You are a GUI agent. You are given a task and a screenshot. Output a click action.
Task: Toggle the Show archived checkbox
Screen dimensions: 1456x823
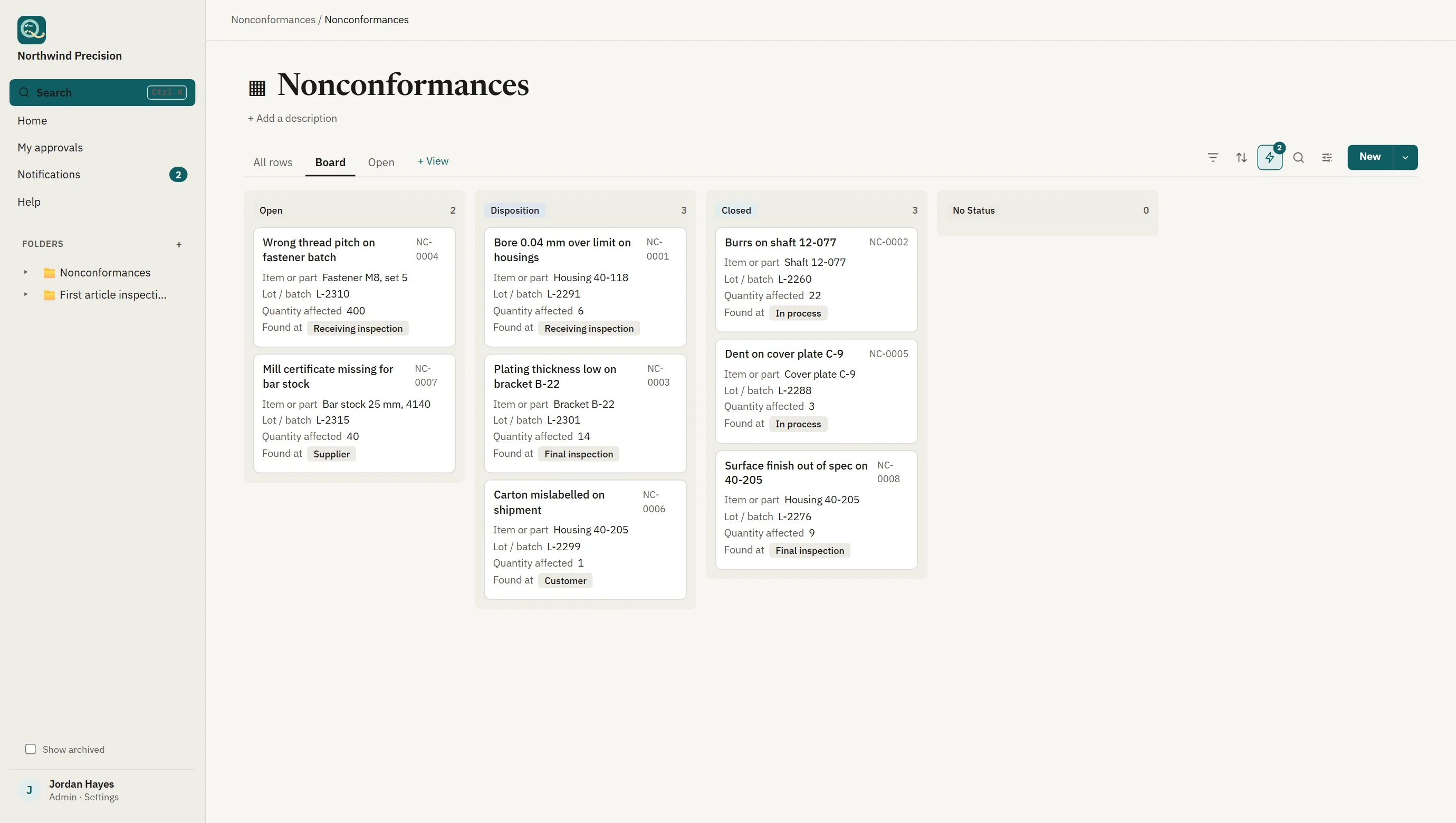(x=31, y=750)
